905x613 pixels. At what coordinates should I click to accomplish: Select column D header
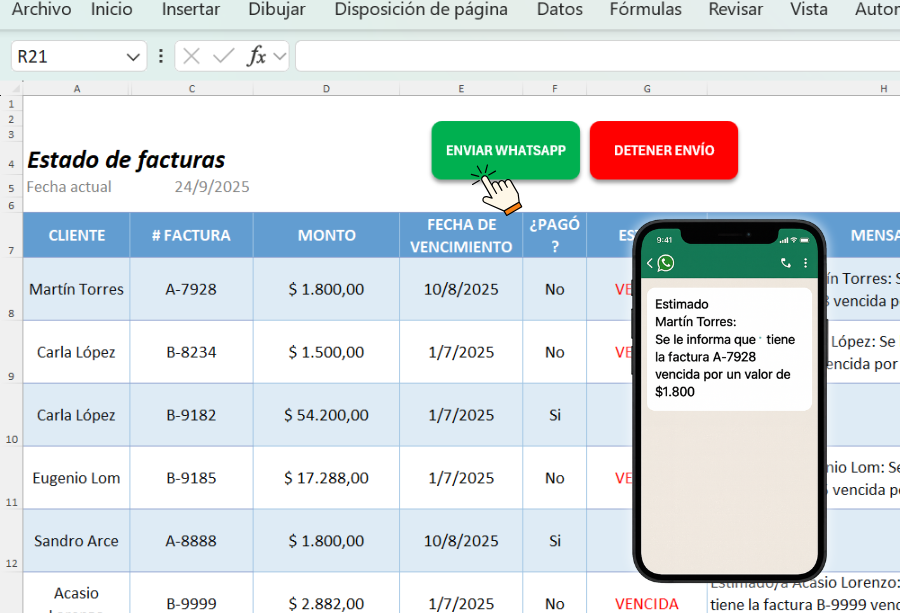(x=326, y=89)
